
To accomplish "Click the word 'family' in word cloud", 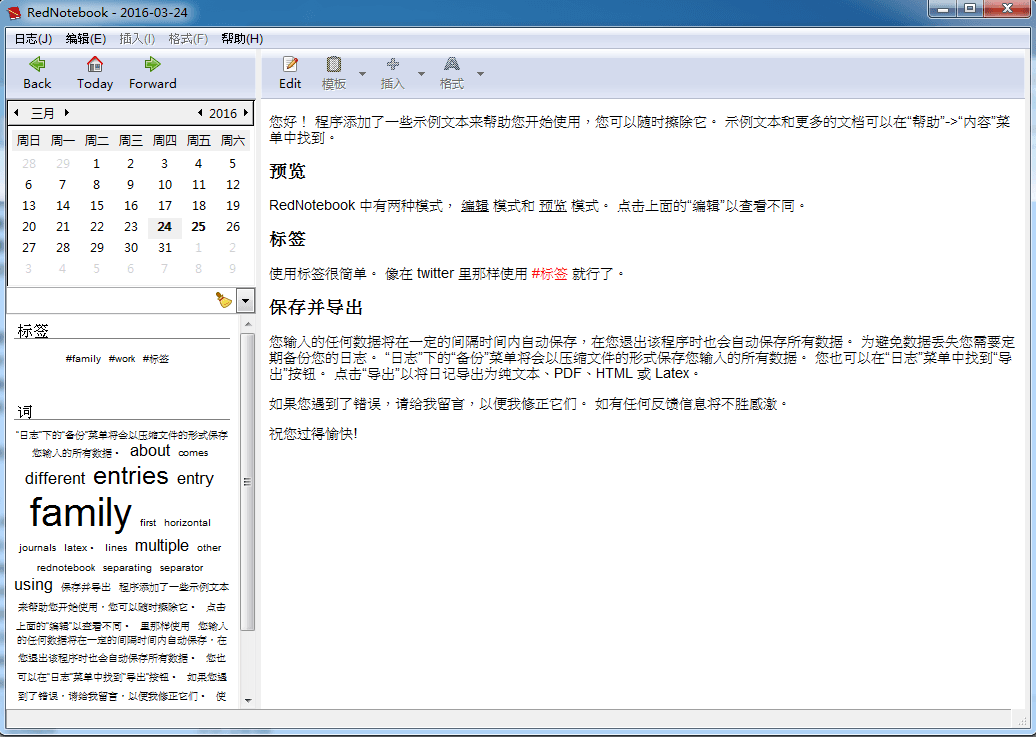I will (81, 512).
